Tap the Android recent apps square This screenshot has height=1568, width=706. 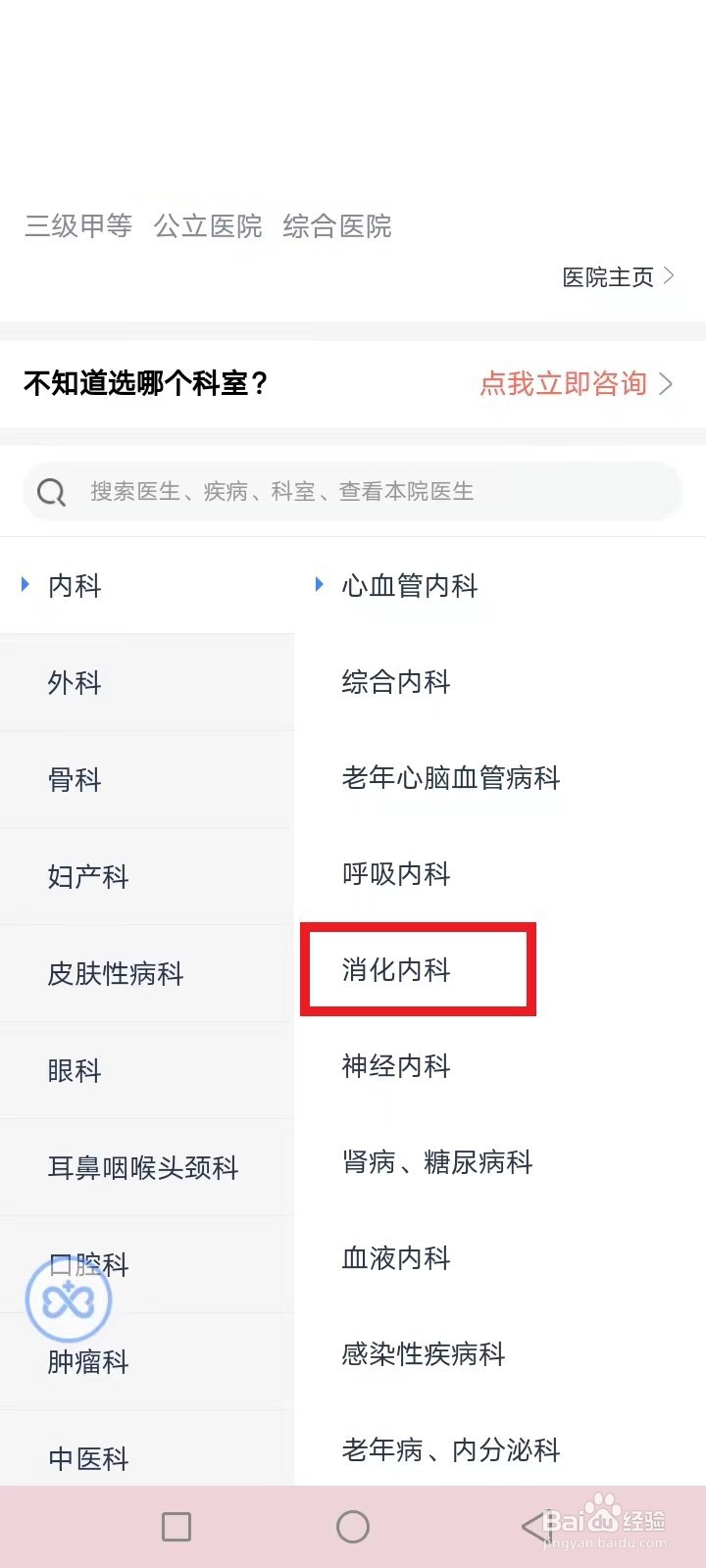click(x=176, y=1526)
